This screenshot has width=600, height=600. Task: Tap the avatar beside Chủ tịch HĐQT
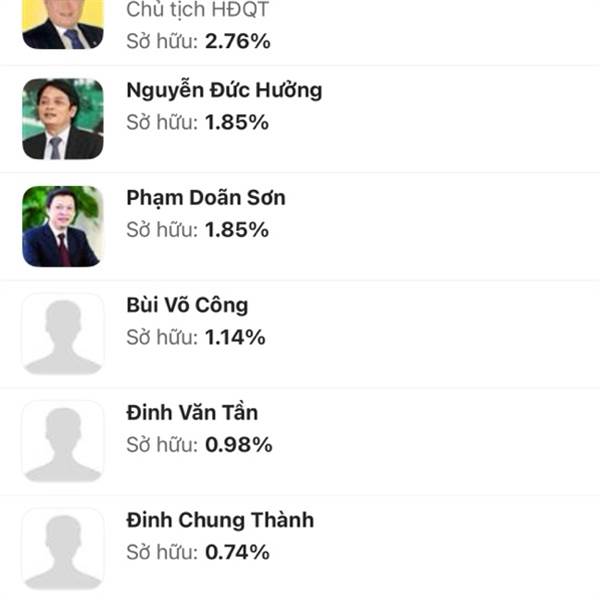[x=62, y=24]
